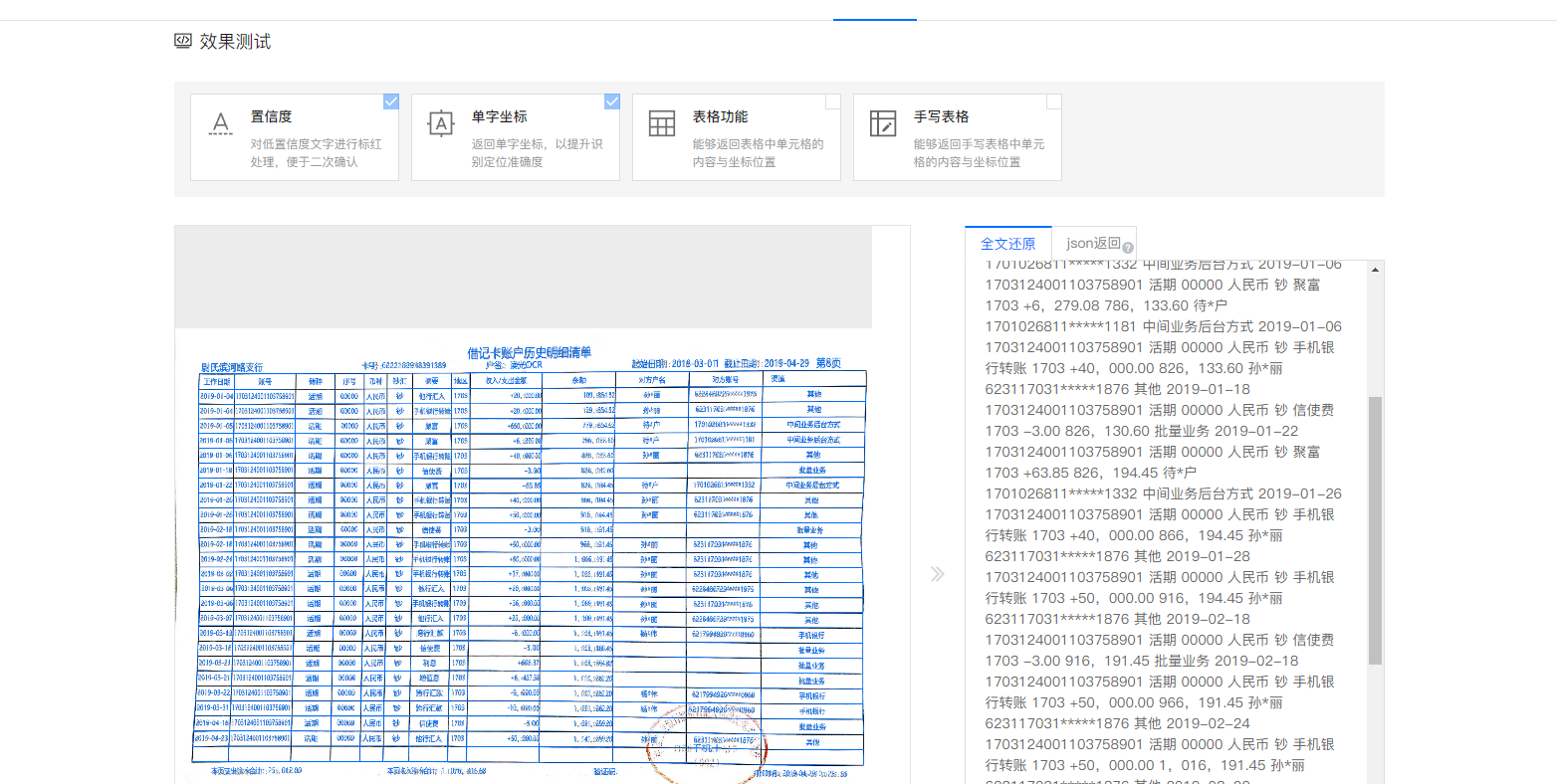Click the double chevron arrow between panels
Image resolution: width=1557 pixels, height=784 pixels.
tap(937, 574)
